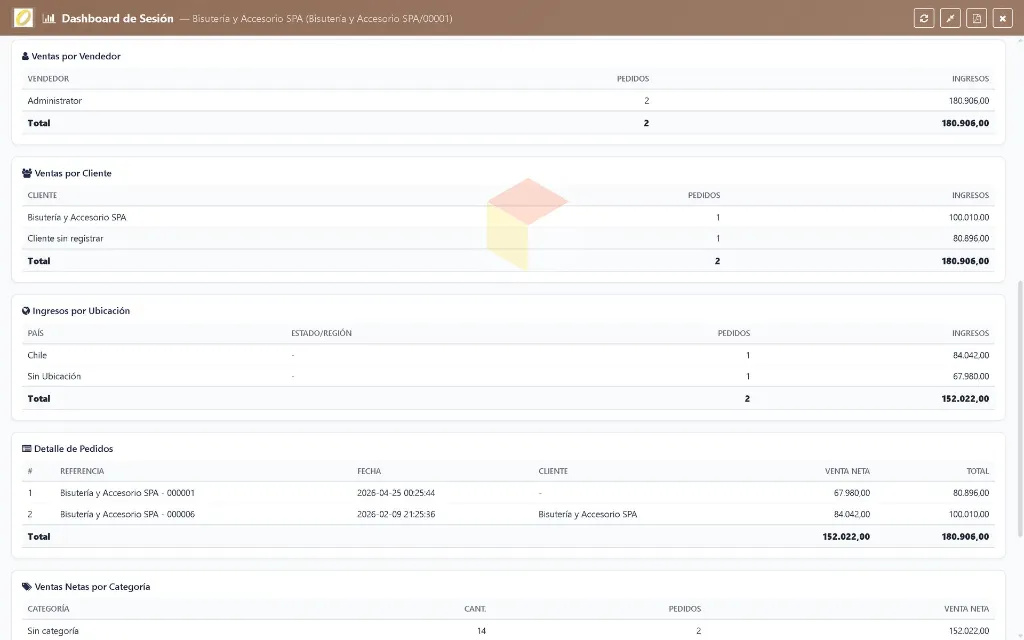The image size is (1024, 640).
Task: Click the globe icon beside Ingresos por Ubicación
Action: (25, 311)
